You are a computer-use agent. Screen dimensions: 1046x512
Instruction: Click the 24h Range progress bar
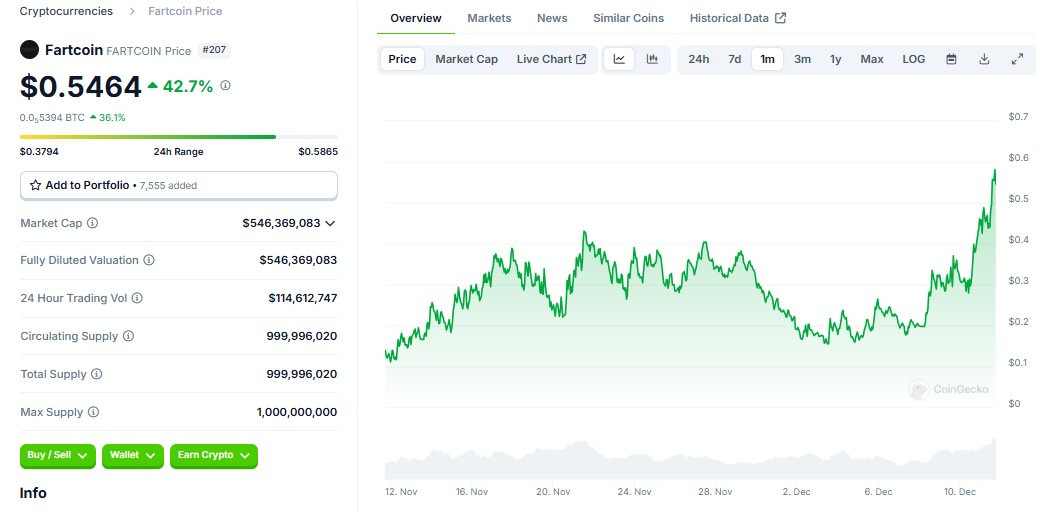[179, 137]
